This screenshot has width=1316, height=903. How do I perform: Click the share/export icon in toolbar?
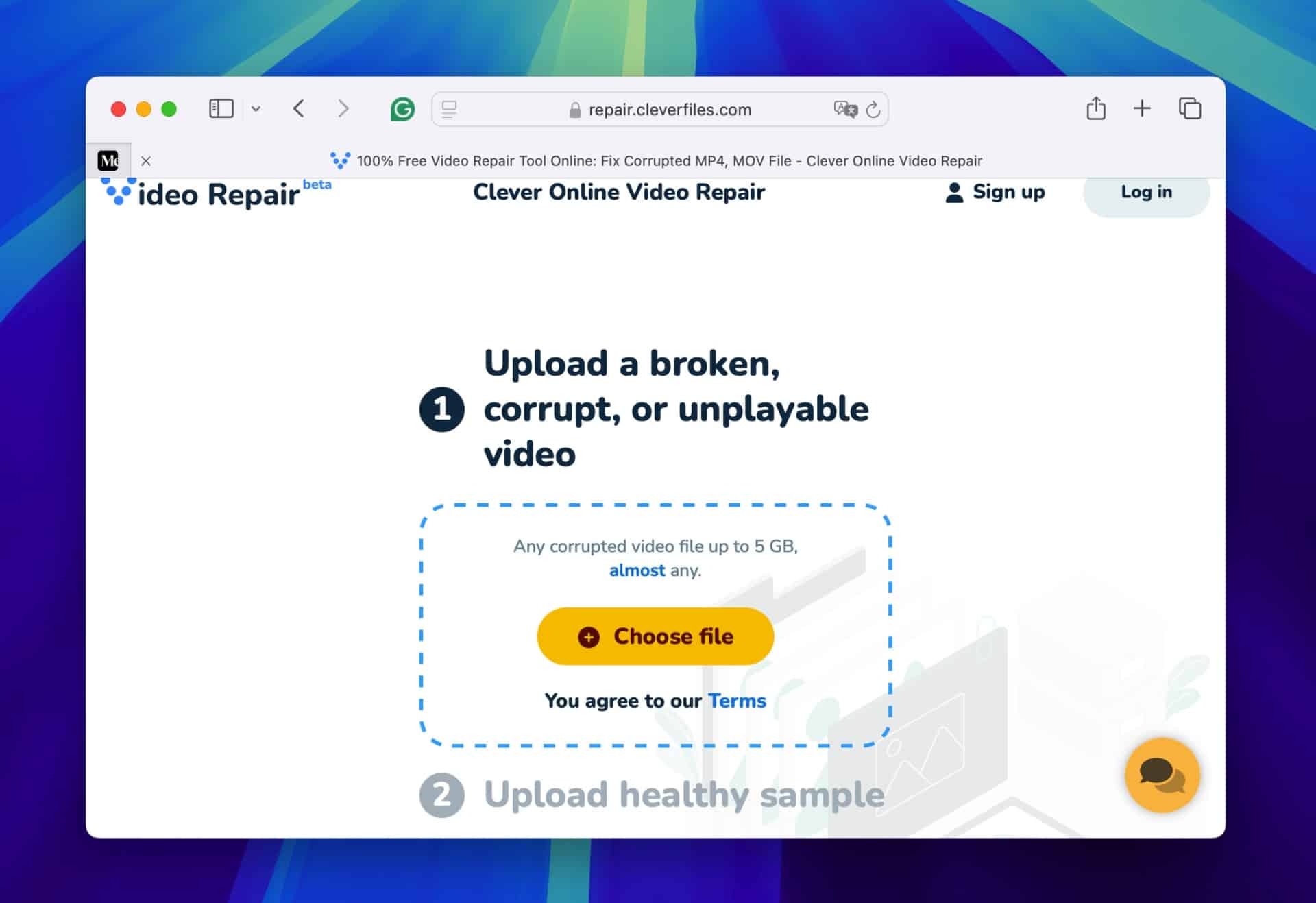1096,109
